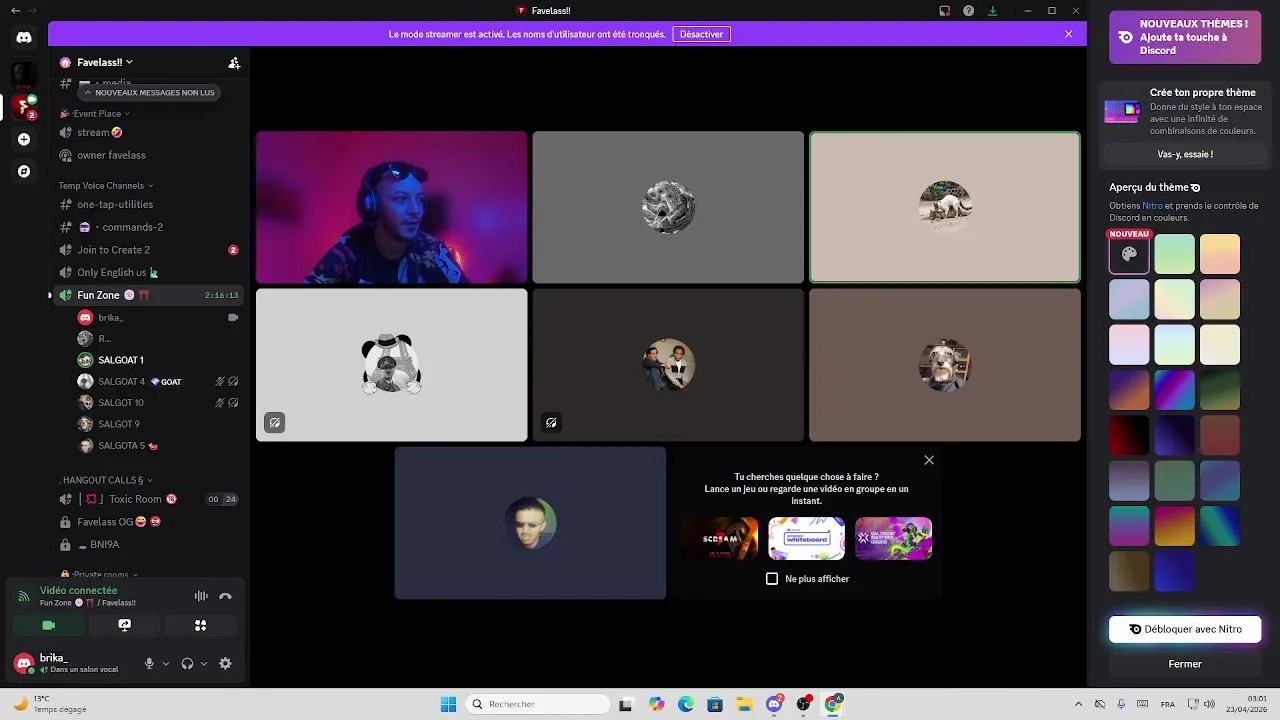The image size is (1280, 720).
Task: Open the commands-2 channel
Action: pyautogui.click(x=149, y=227)
